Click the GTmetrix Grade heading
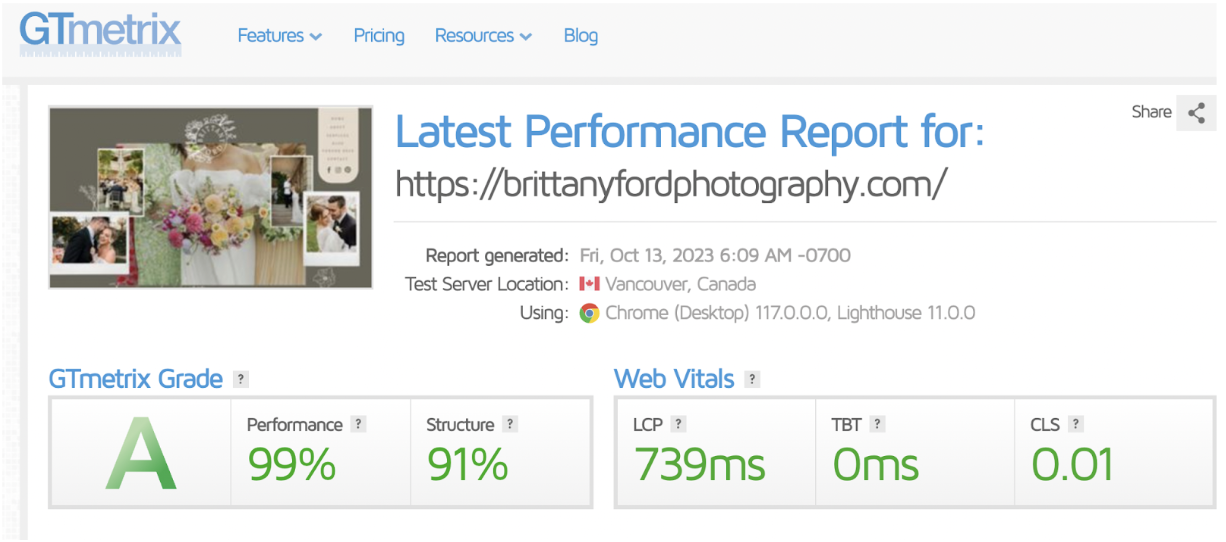1226x542 pixels. click(136, 380)
